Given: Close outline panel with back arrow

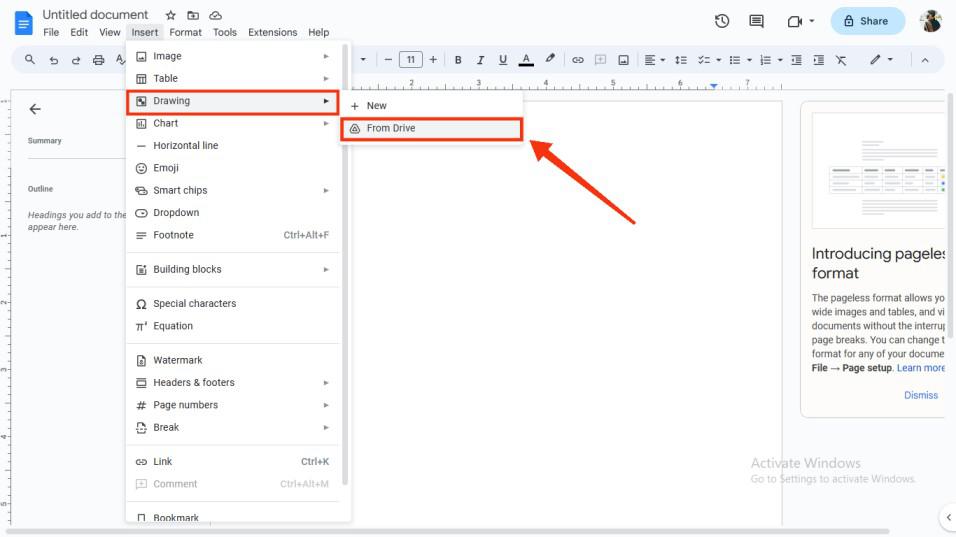Looking at the screenshot, I should pos(35,109).
